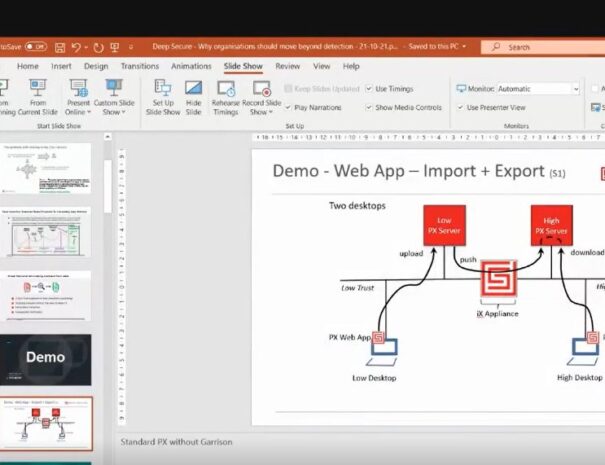This screenshot has height=465, width=605.
Task: Toggle the Play Narrations checkbox
Action: point(288,107)
